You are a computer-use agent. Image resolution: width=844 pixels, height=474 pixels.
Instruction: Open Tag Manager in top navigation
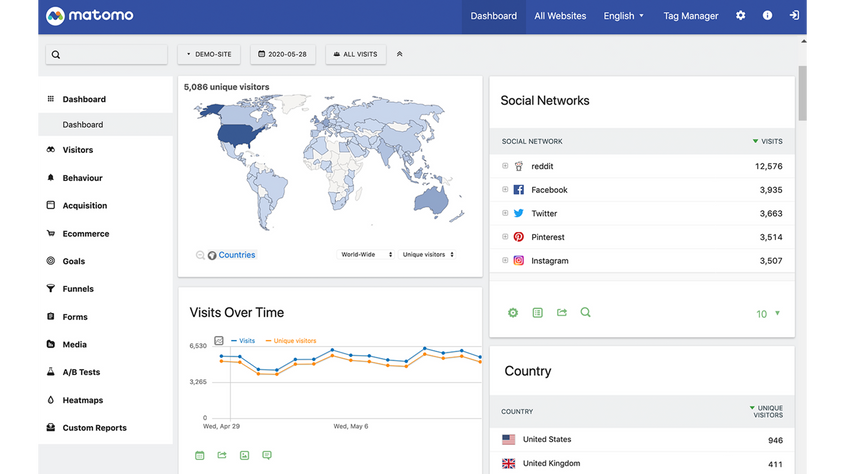click(691, 16)
